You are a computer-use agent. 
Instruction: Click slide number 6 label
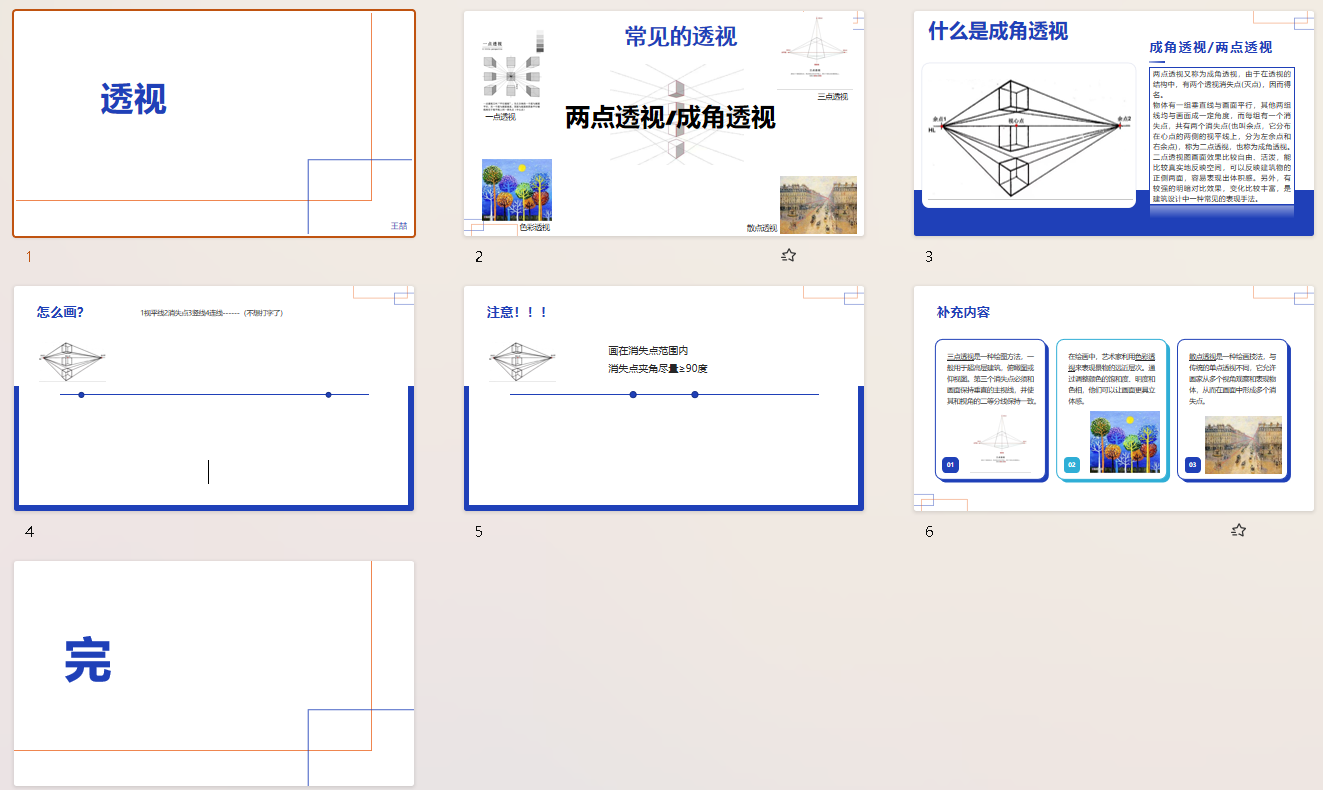(x=929, y=532)
